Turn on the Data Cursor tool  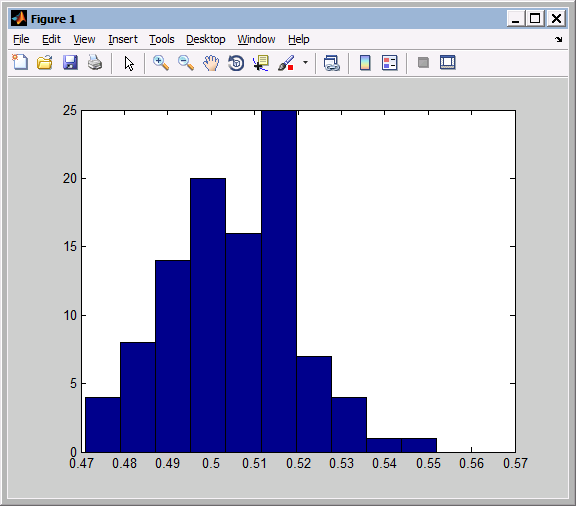pyautogui.click(x=261, y=63)
